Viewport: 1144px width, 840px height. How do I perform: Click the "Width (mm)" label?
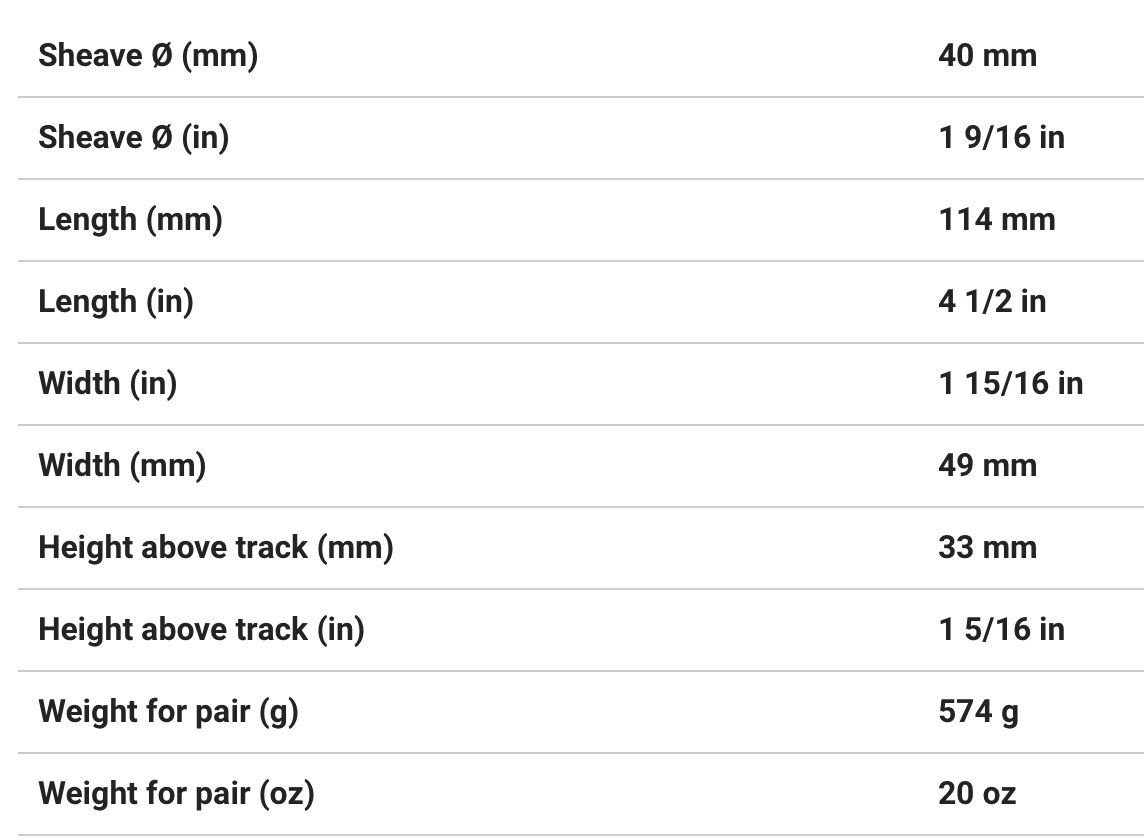coord(122,466)
